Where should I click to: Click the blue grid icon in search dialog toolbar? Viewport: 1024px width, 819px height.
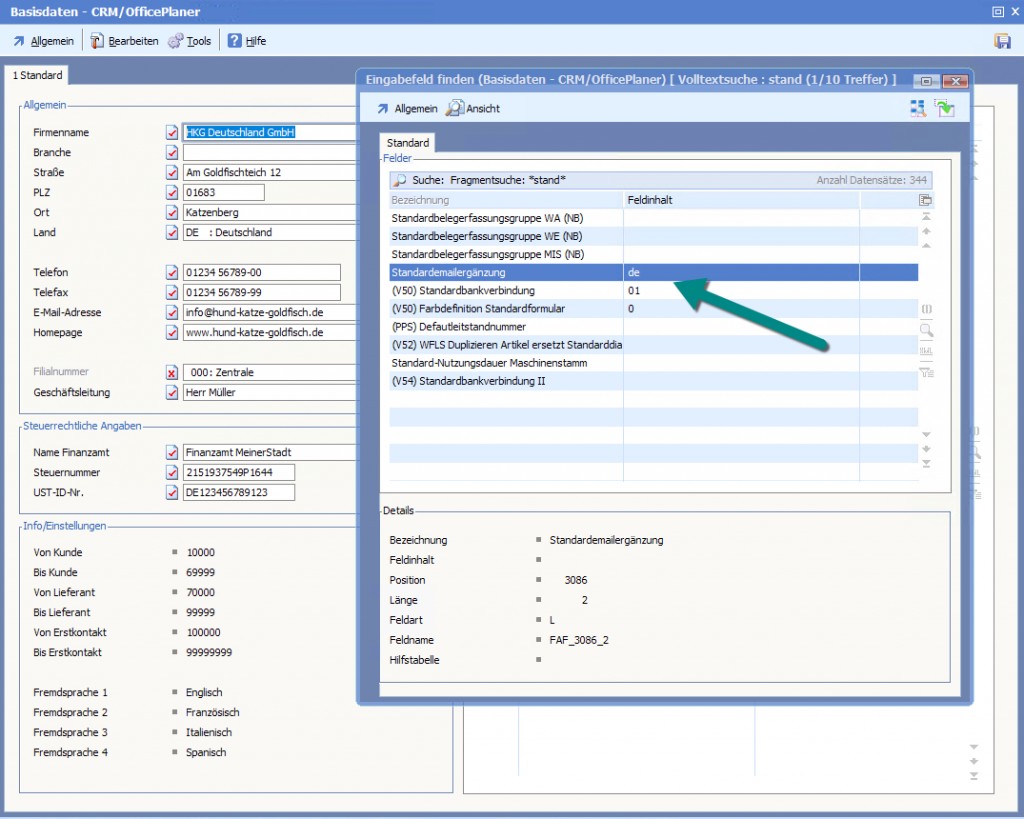click(918, 108)
